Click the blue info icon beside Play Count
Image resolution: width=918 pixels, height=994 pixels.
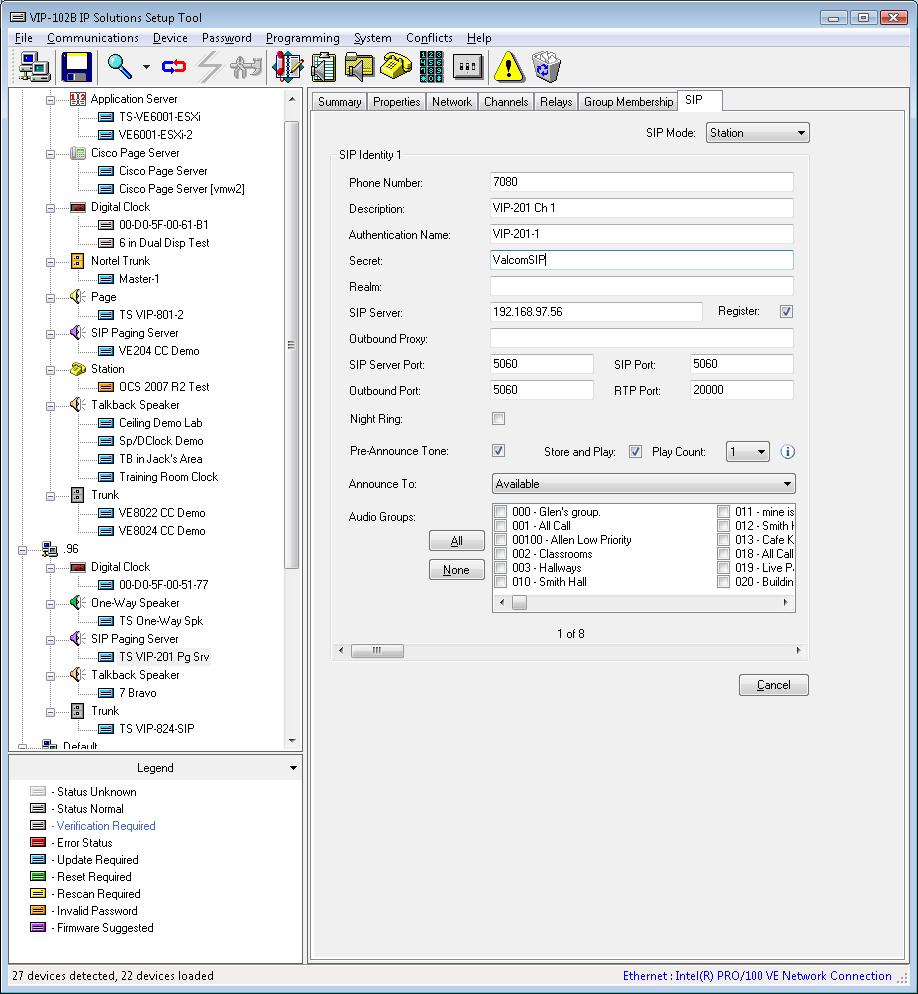(x=787, y=452)
